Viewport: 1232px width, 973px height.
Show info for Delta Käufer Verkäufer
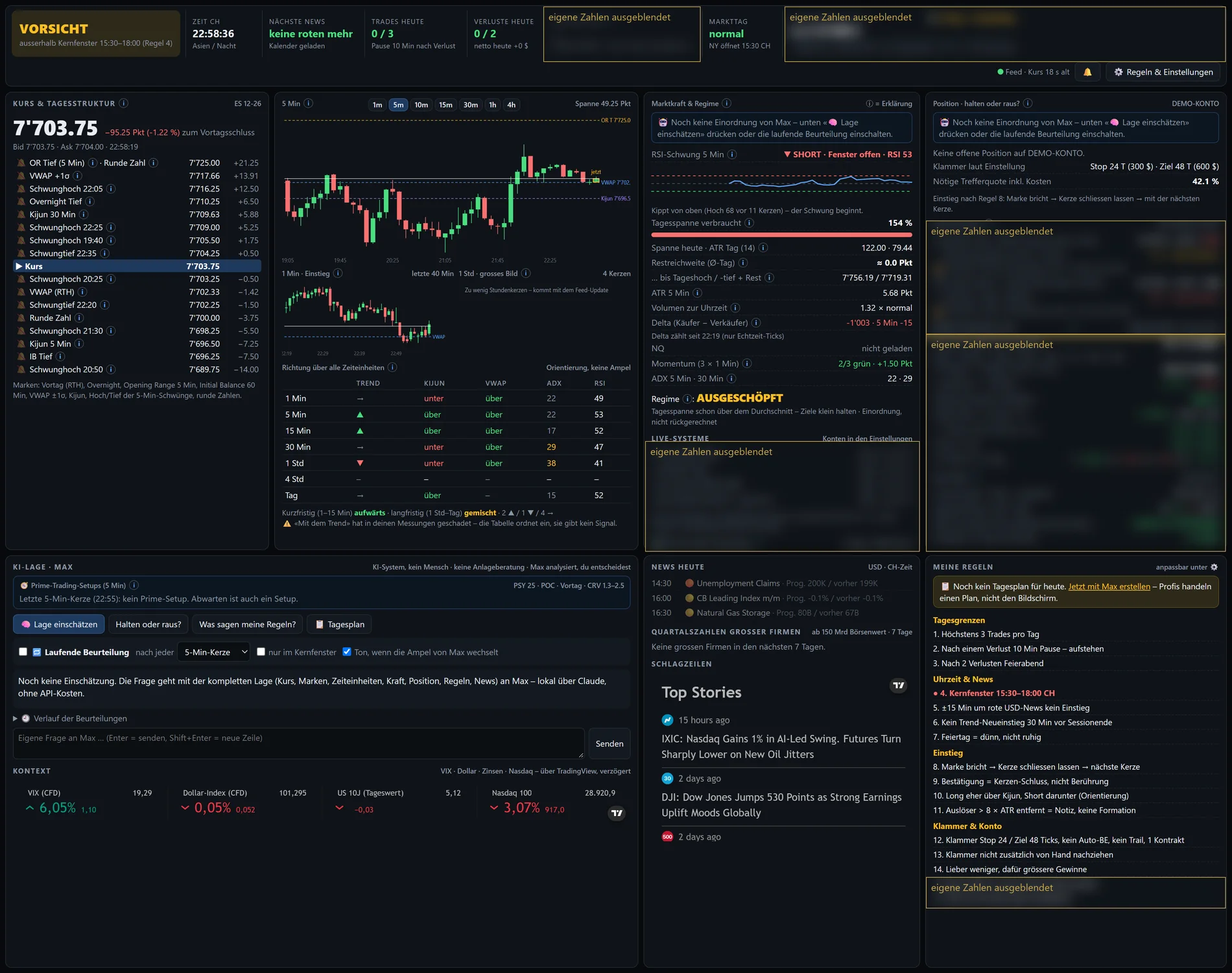[x=756, y=323]
